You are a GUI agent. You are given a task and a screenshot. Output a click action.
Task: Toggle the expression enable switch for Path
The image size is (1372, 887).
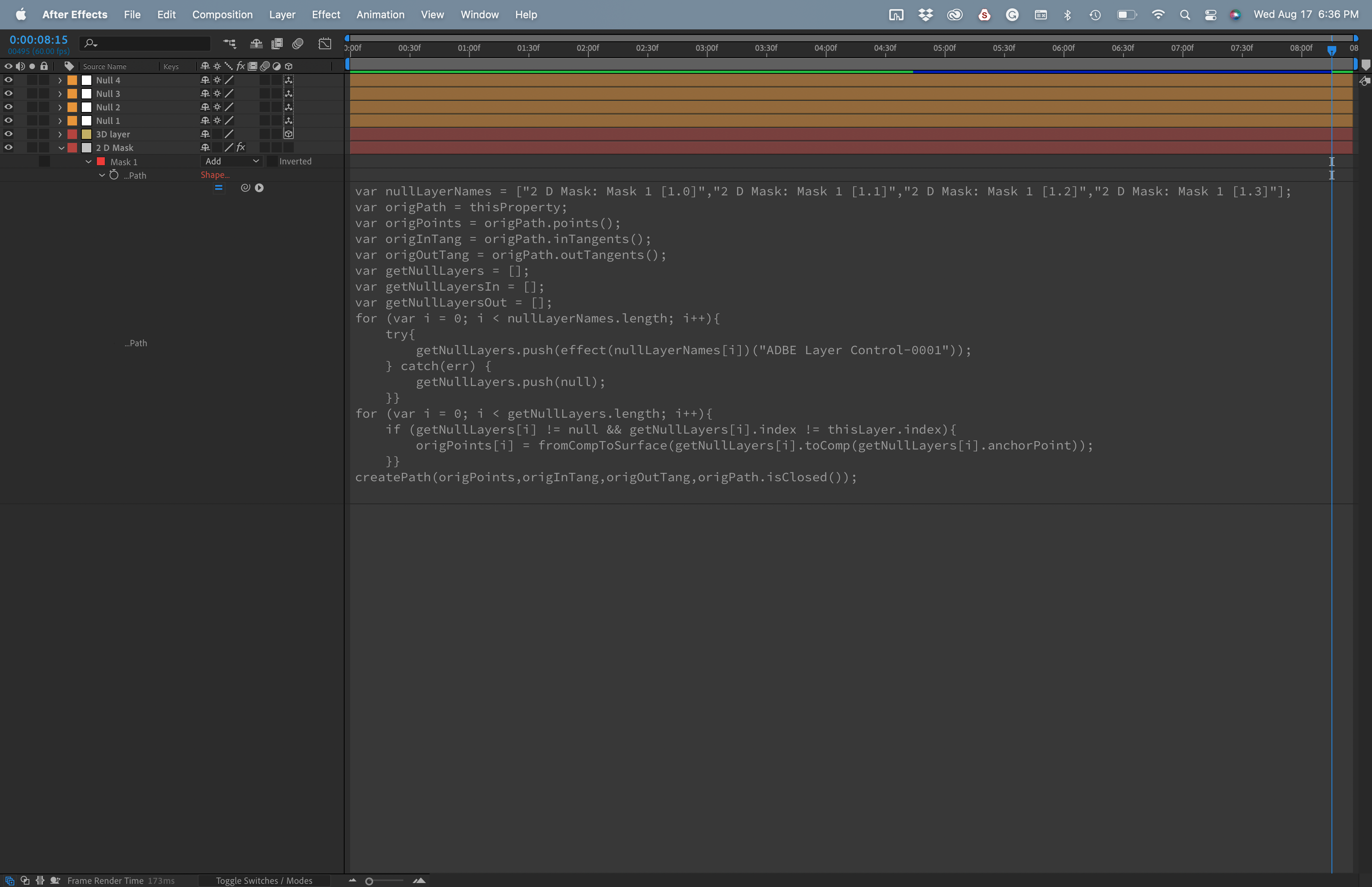(219, 188)
